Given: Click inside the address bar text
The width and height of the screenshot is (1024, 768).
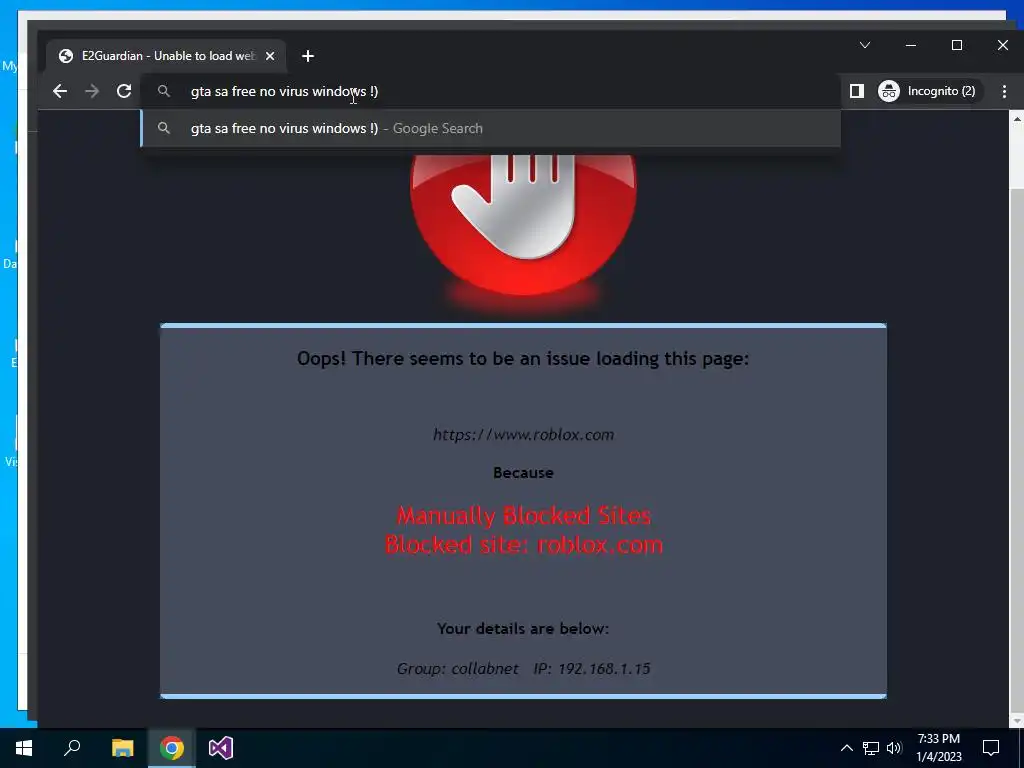Looking at the screenshot, I should [x=284, y=91].
